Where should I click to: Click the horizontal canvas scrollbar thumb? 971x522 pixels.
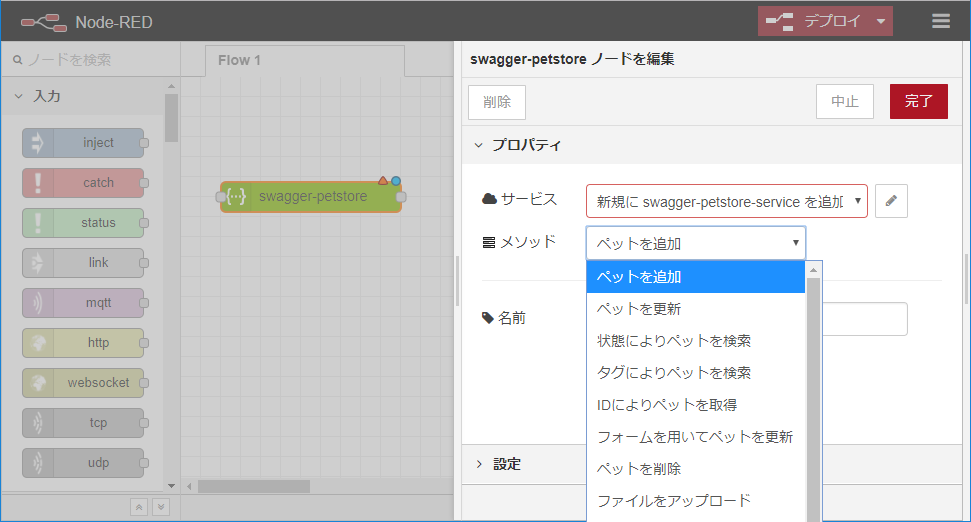click(x=254, y=487)
